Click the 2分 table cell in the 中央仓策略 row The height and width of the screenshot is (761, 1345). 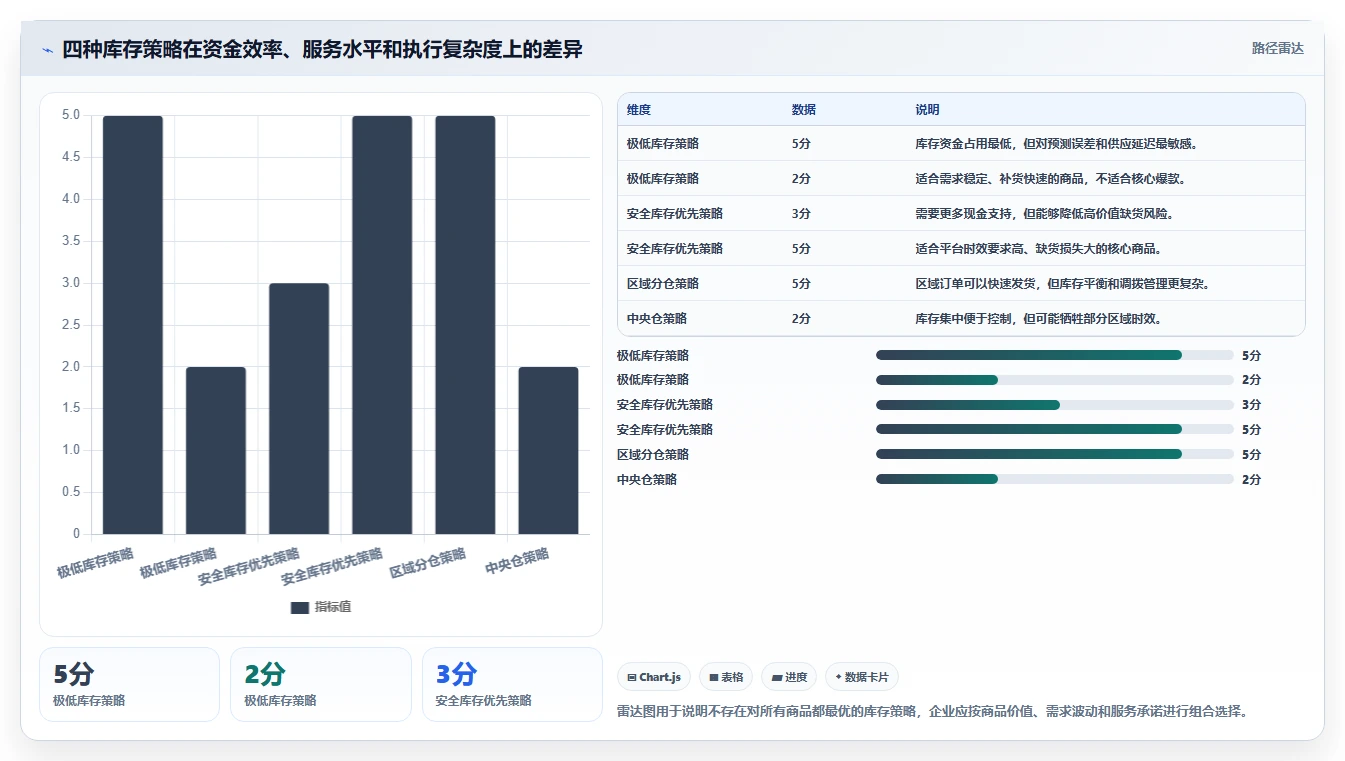[x=801, y=319]
